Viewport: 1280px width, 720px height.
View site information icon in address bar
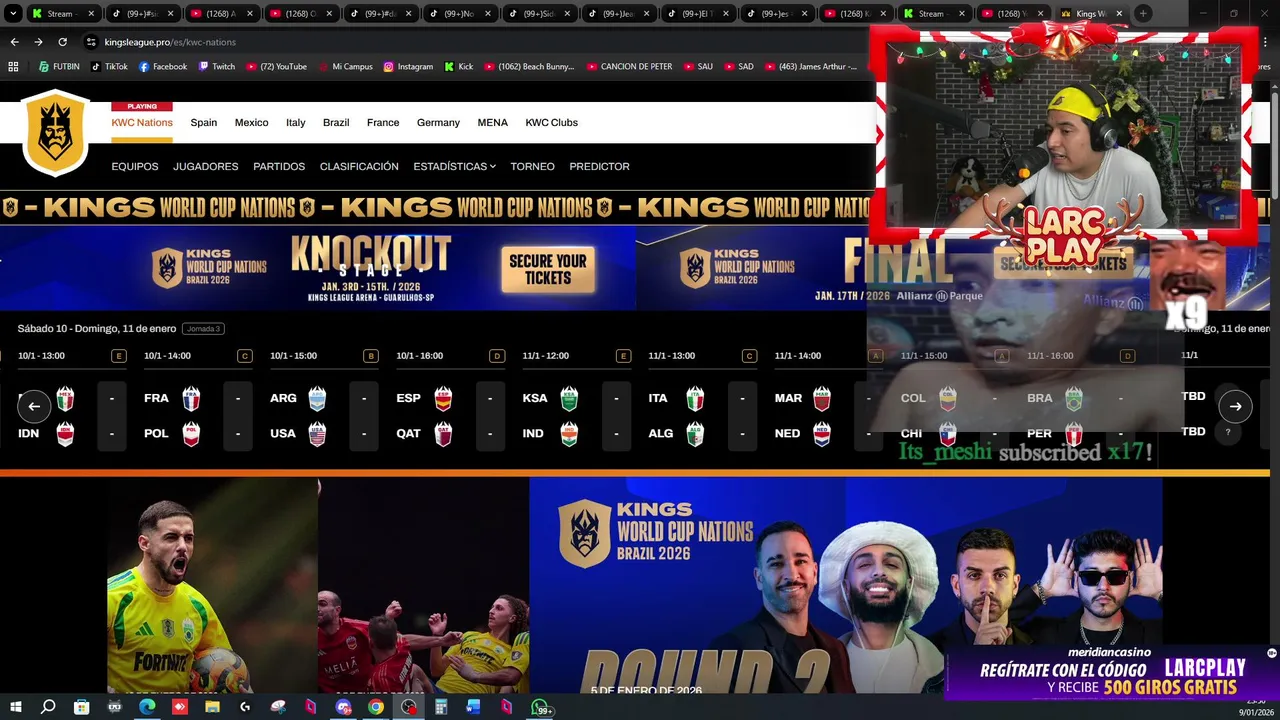click(x=91, y=42)
